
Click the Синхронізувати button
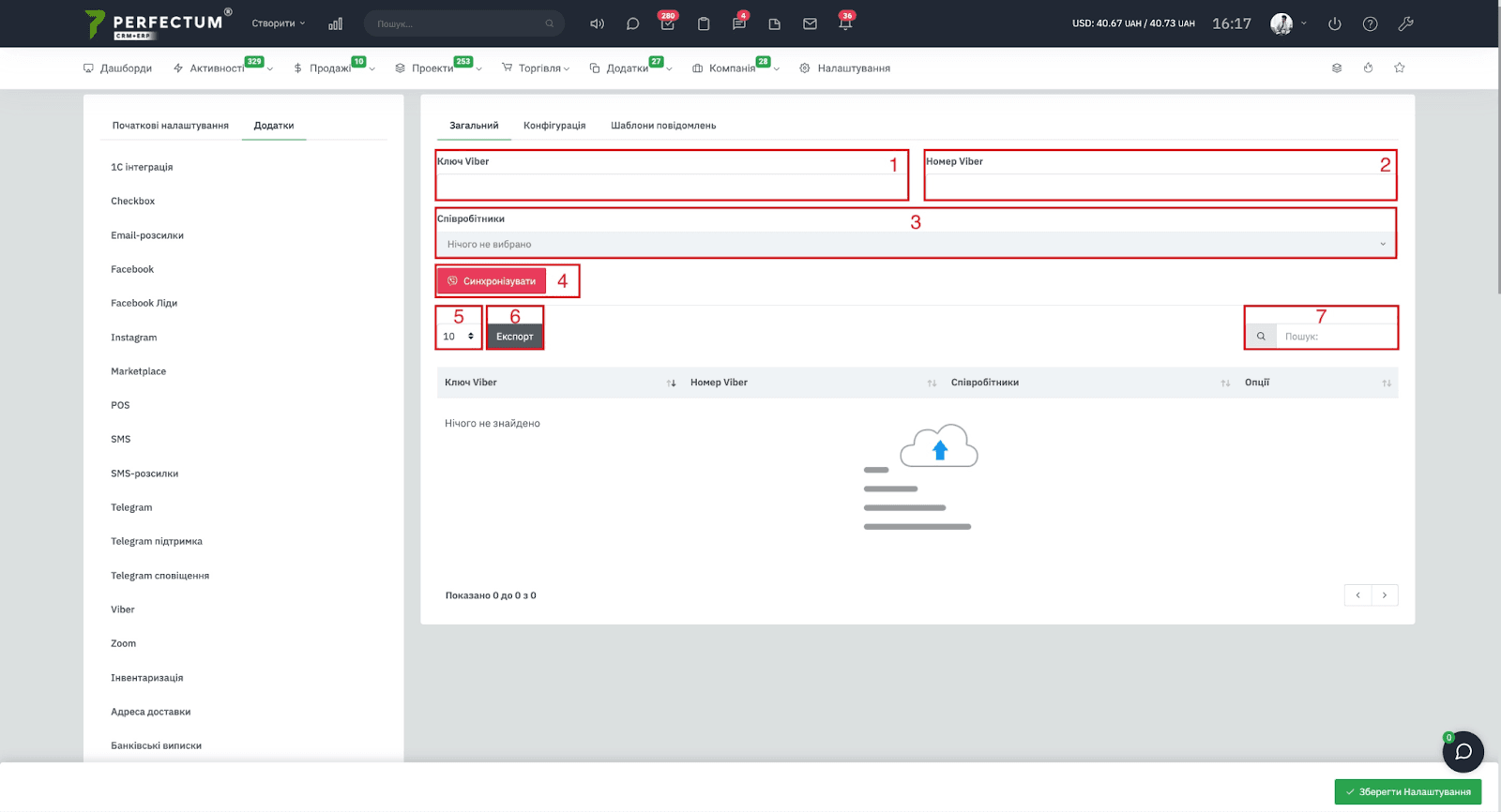click(492, 281)
